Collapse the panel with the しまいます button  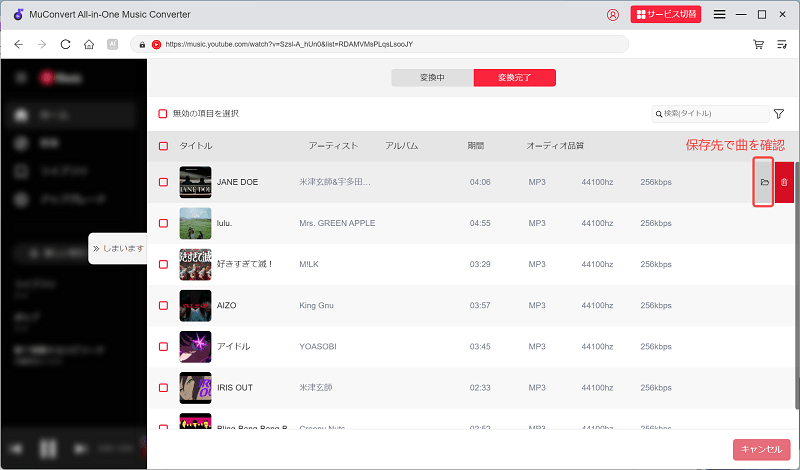click(x=118, y=249)
